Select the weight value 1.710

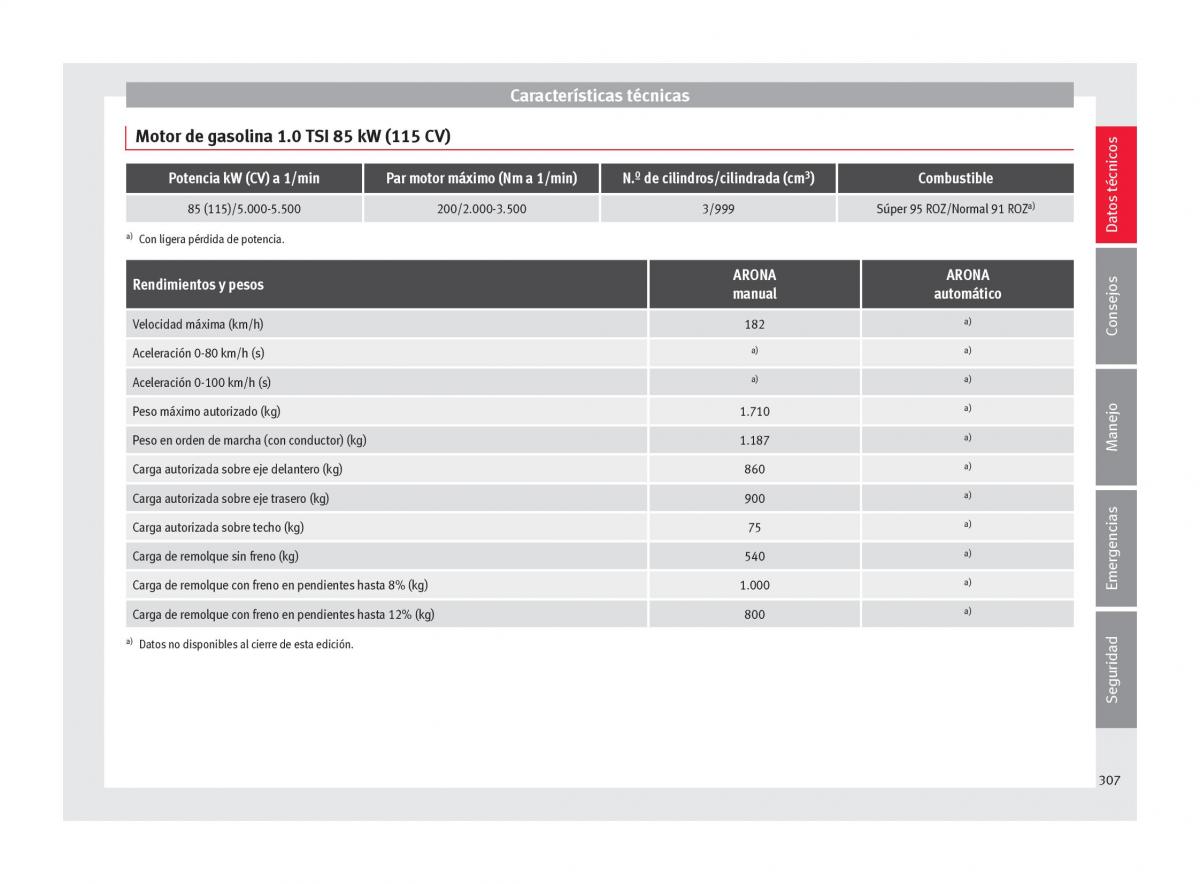click(755, 411)
